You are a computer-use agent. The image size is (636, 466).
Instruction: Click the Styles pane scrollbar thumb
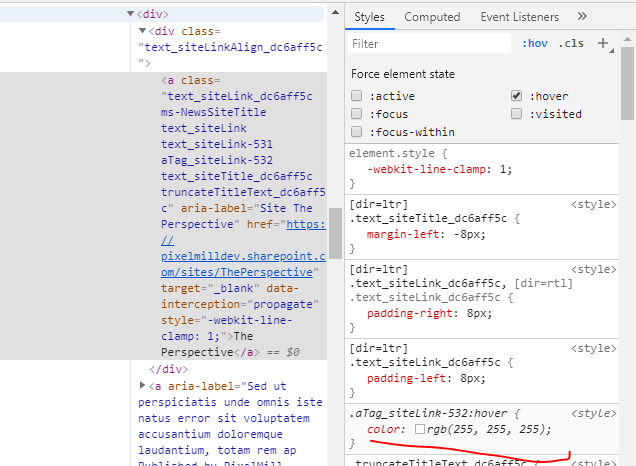tap(627, 83)
